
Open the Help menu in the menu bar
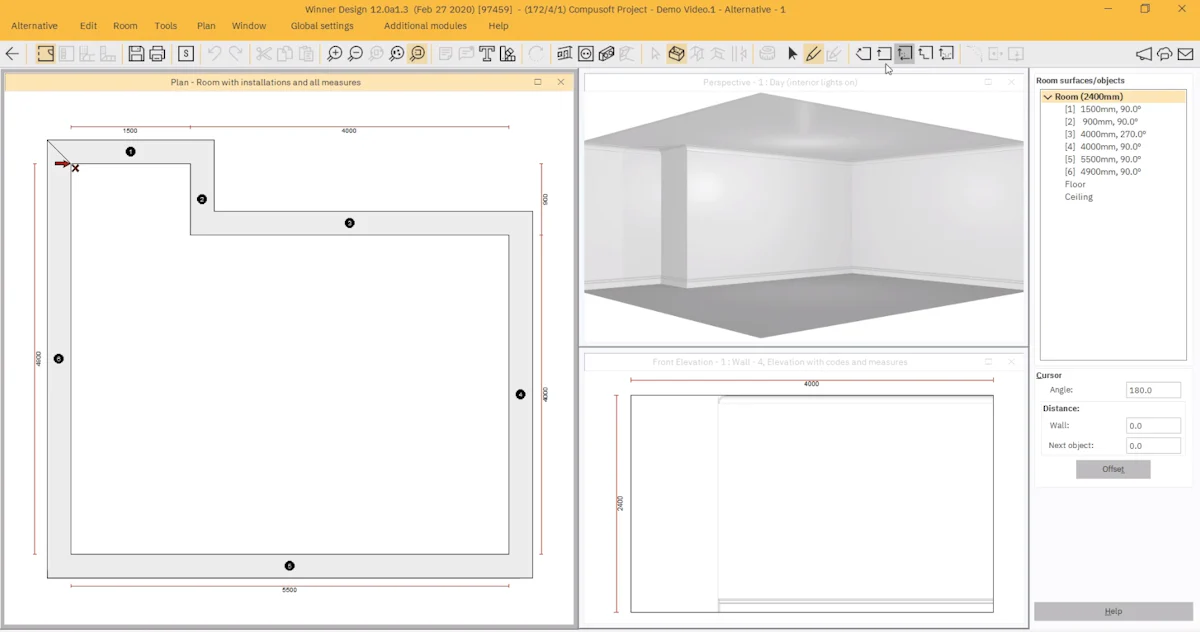coord(498,26)
